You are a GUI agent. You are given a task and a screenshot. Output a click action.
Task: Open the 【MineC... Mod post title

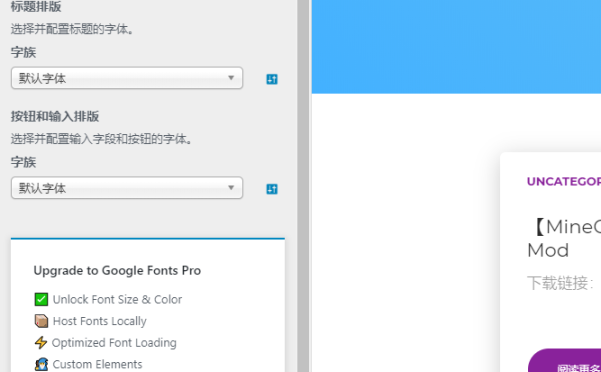(564, 238)
